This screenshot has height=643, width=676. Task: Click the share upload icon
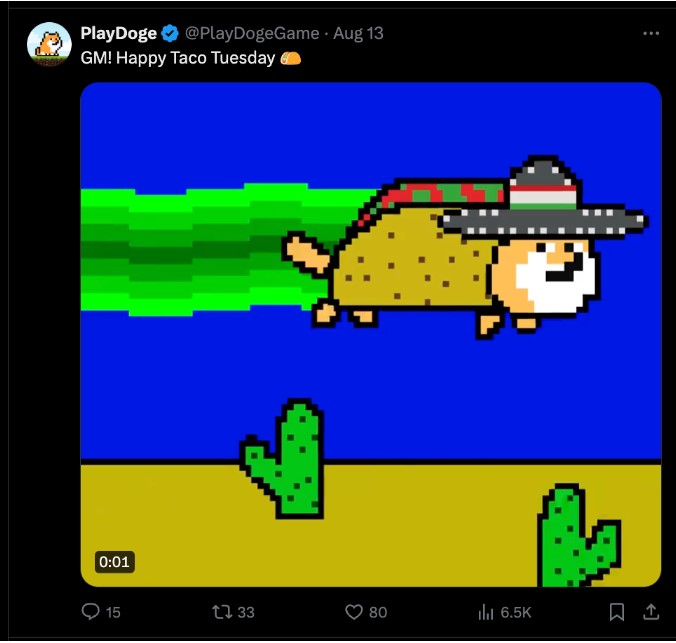tap(651, 612)
